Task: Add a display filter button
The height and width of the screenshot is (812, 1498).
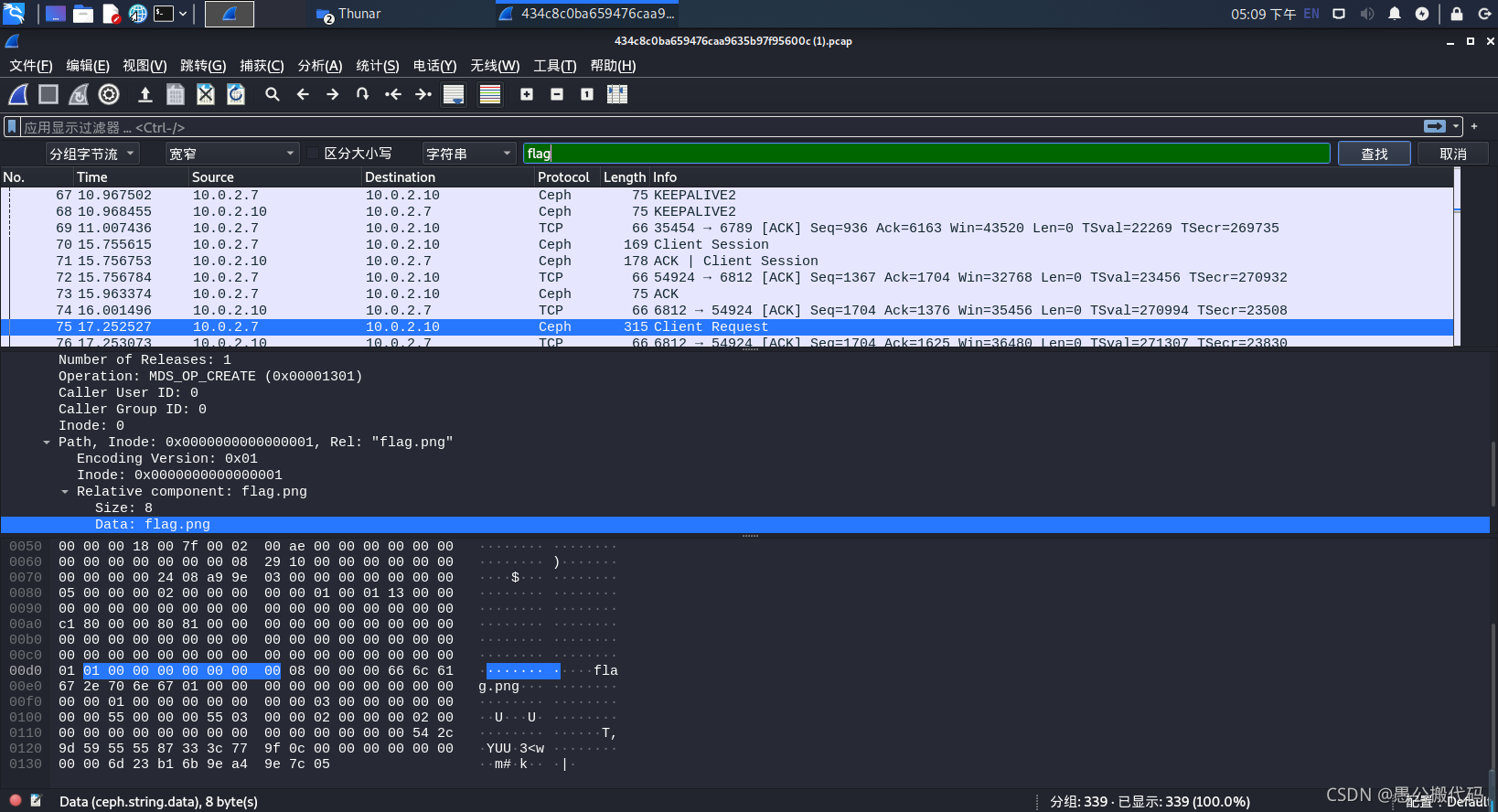Action: (1474, 127)
